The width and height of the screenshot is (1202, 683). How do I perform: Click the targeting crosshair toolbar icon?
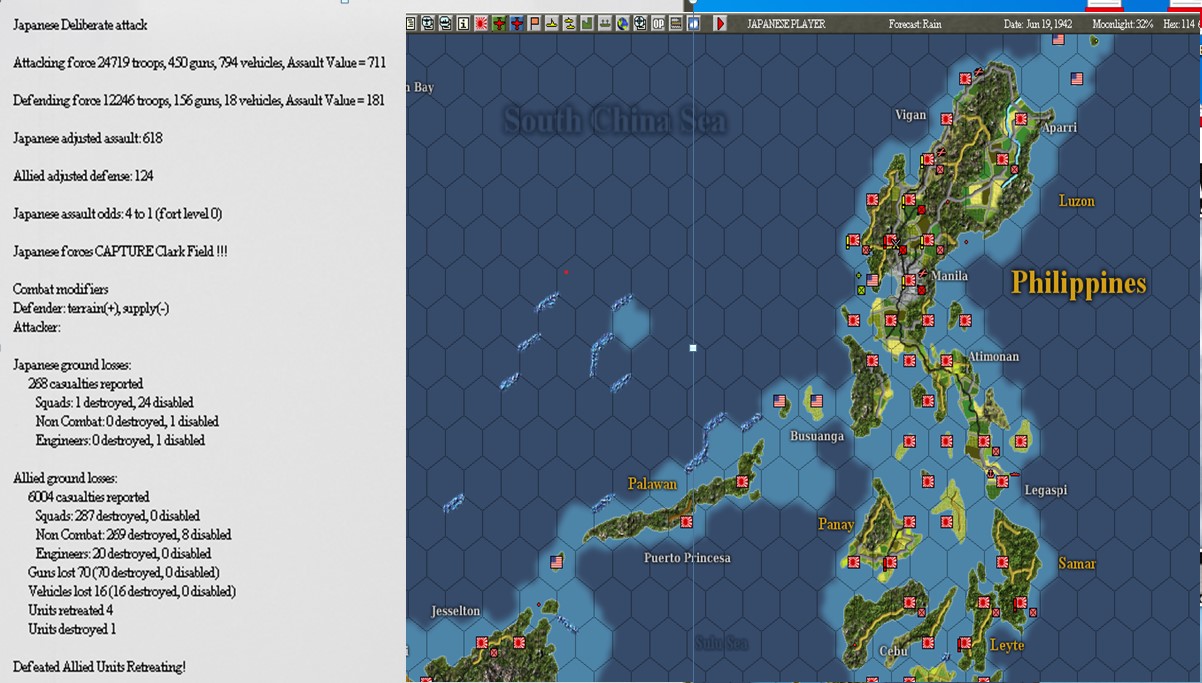[x=638, y=22]
